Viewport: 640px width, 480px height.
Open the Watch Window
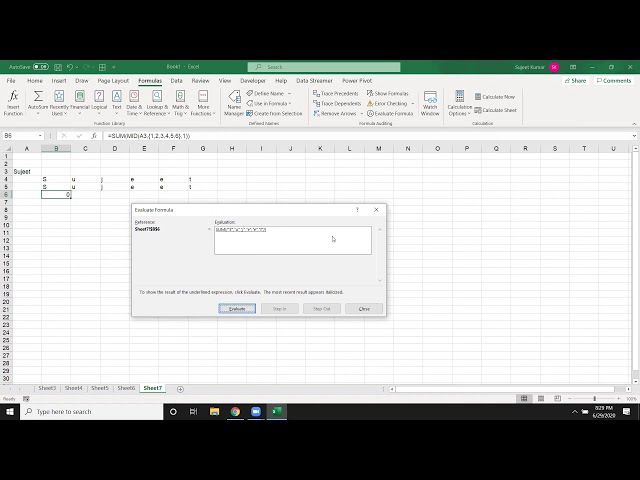430,103
